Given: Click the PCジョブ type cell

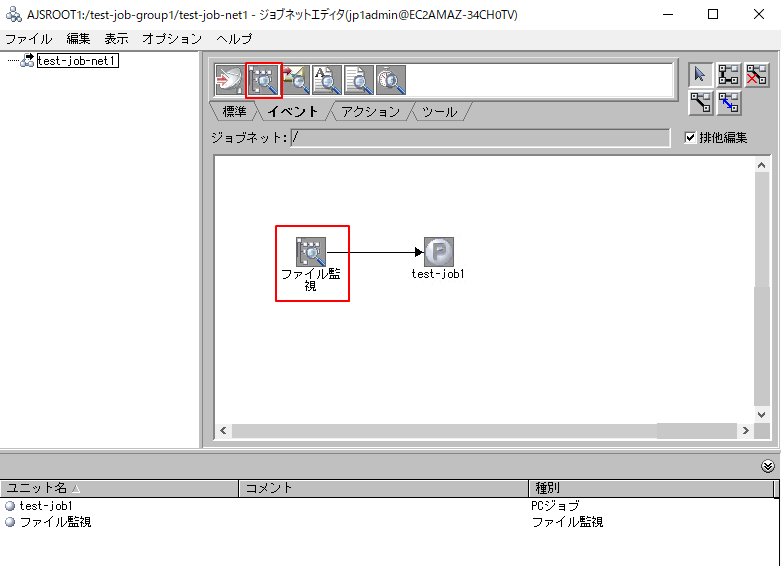Looking at the screenshot, I should click(x=555, y=506).
